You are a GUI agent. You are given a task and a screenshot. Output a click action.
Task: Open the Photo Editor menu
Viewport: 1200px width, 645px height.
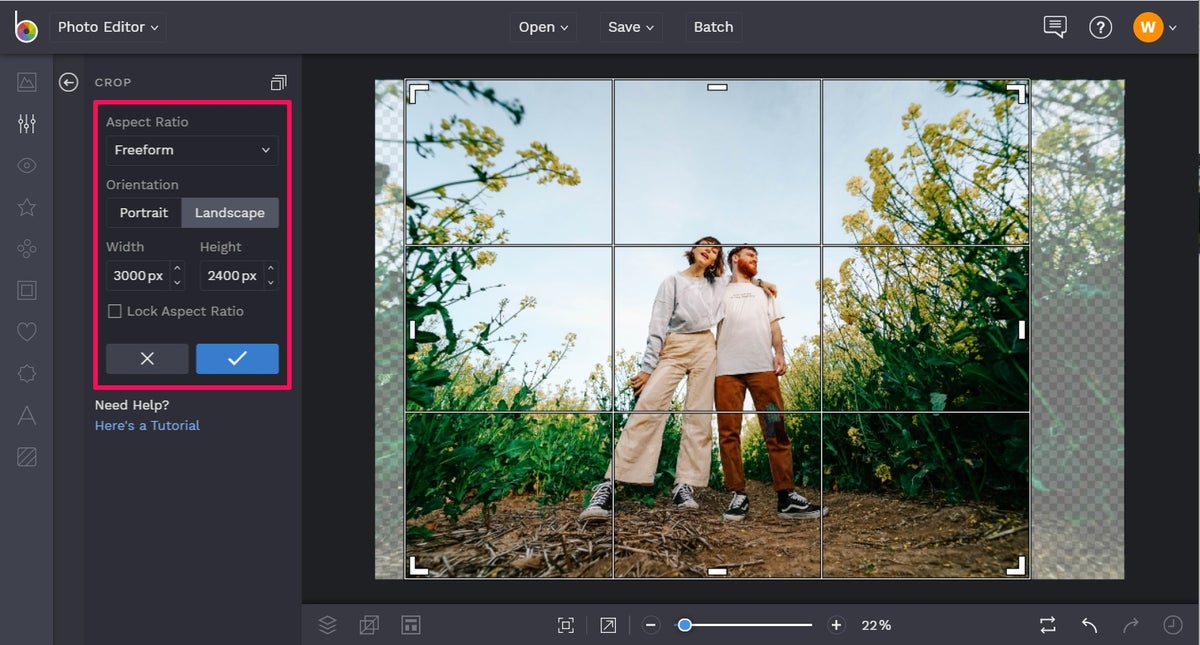tap(107, 27)
